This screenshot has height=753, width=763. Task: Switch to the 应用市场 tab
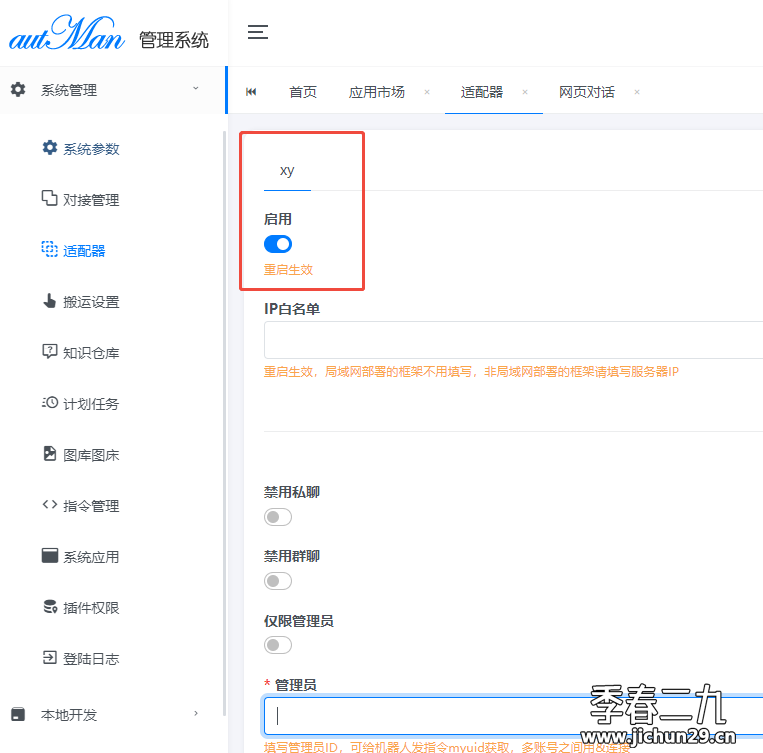(x=377, y=92)
